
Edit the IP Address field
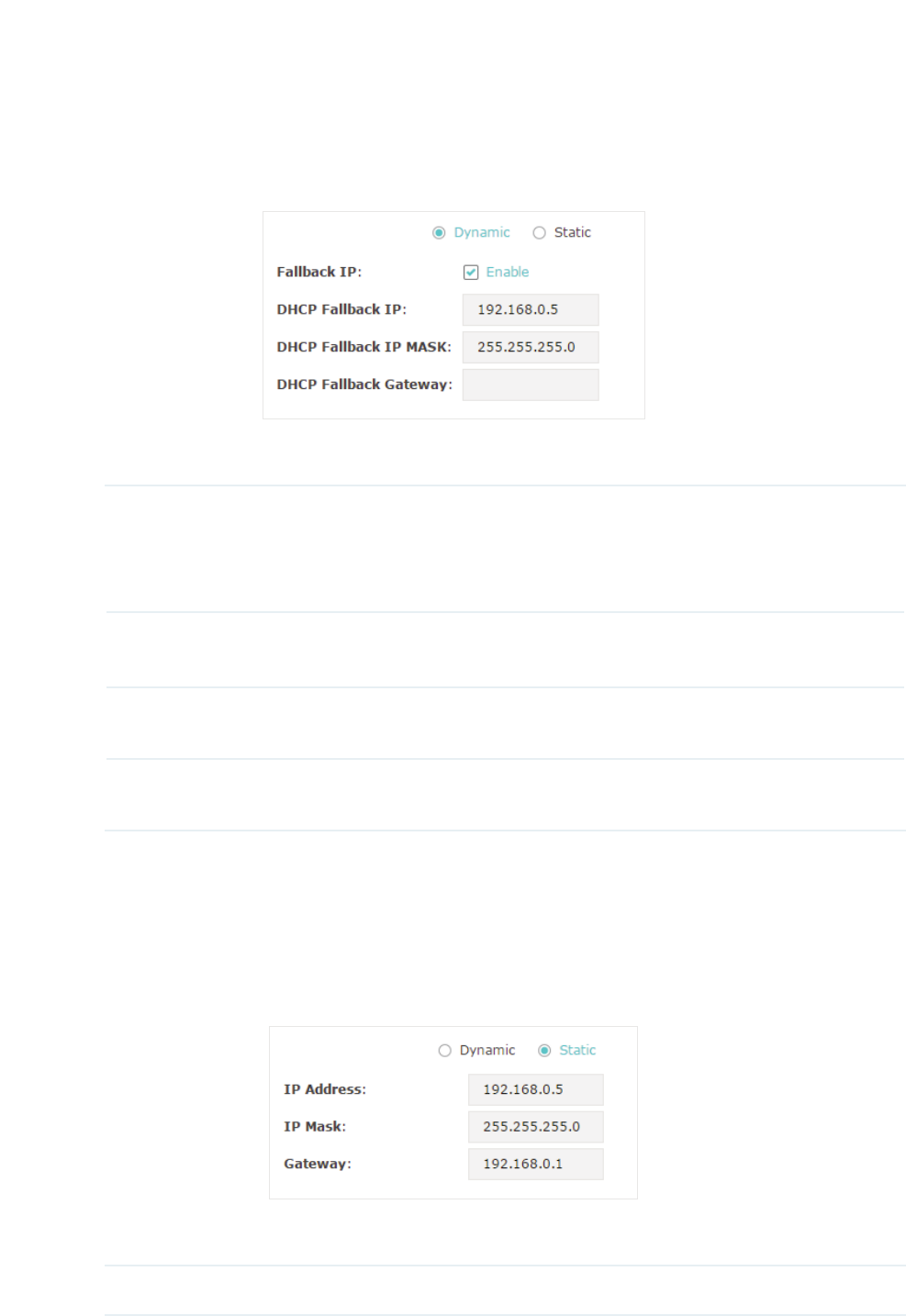tap(536, 1090)
